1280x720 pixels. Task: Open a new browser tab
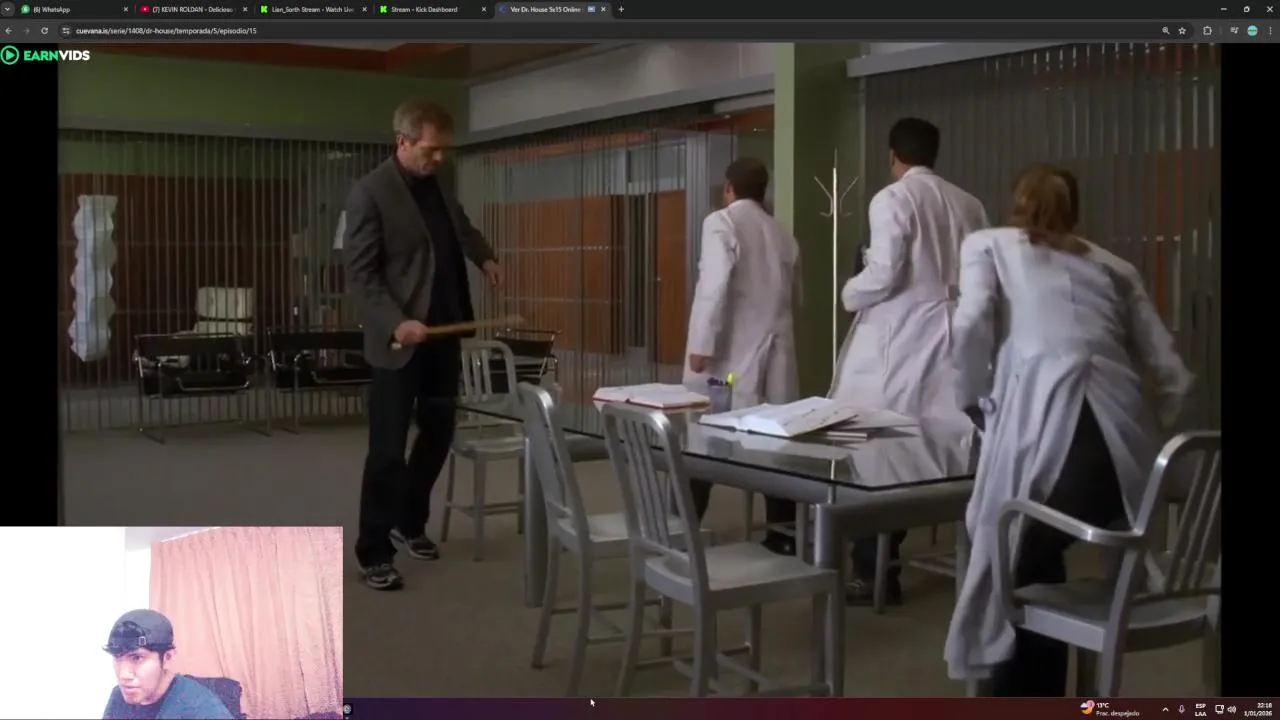pyautogui.click(x=621, y=9)
